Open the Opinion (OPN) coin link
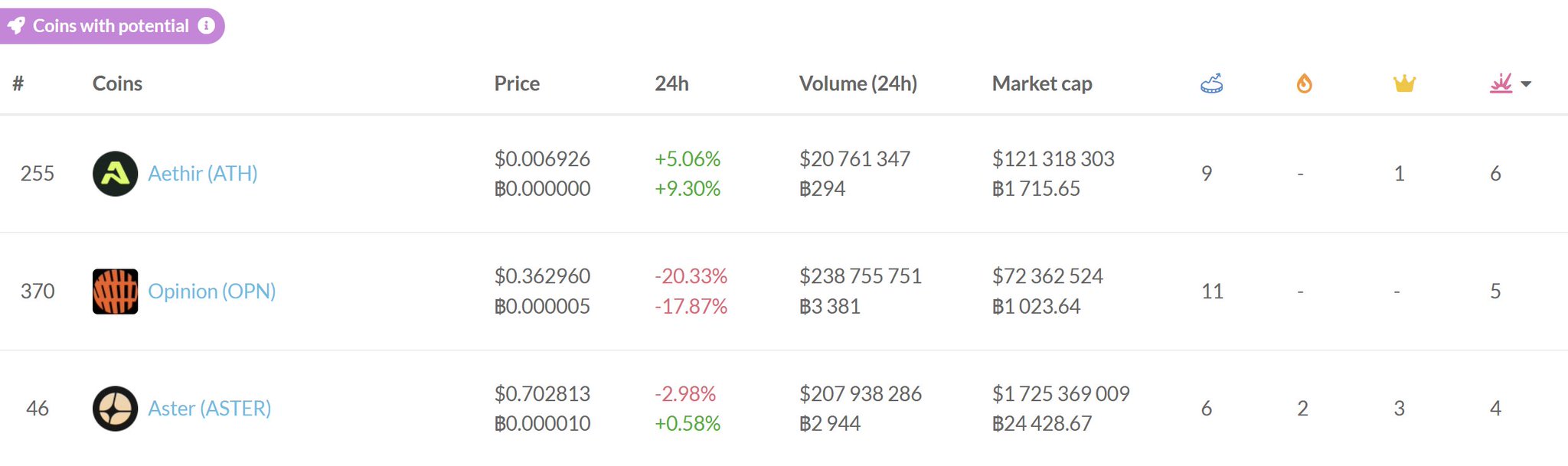1568x466 pixels. pos(211,292)
